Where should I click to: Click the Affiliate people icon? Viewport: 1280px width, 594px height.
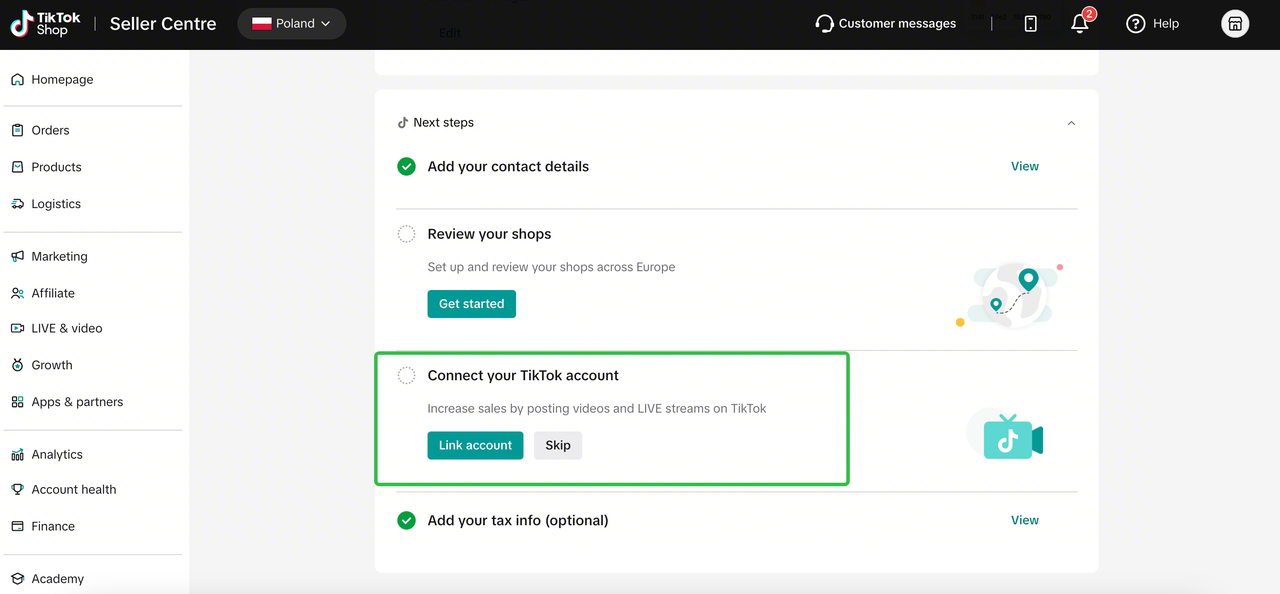tap(17, 293)
